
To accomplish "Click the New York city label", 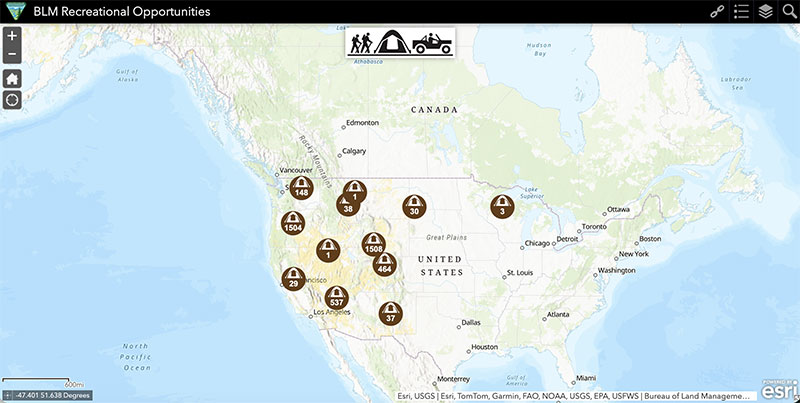I will [634, 254].
